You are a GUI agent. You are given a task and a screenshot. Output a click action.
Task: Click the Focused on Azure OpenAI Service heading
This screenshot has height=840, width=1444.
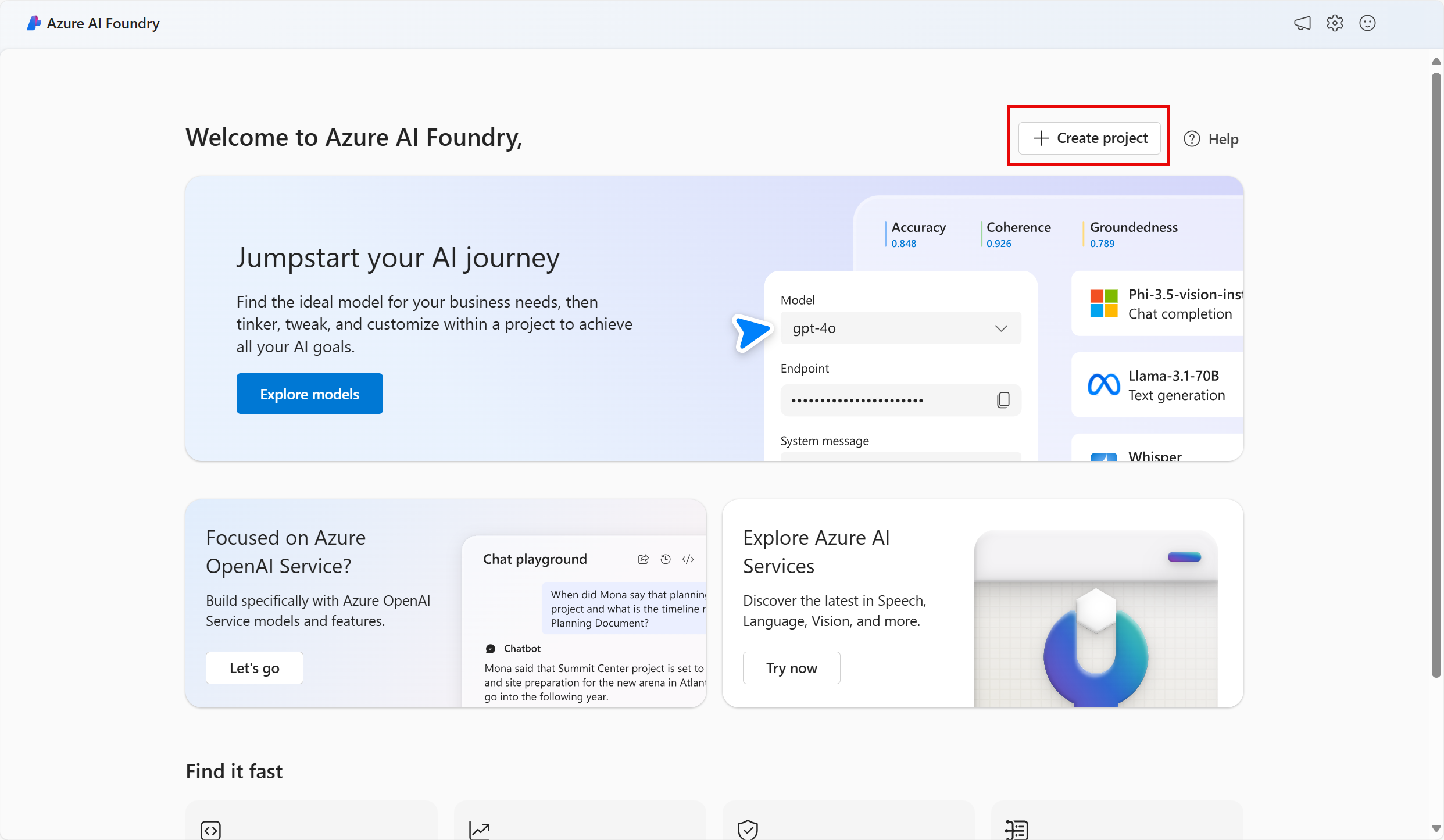point(285,552)
